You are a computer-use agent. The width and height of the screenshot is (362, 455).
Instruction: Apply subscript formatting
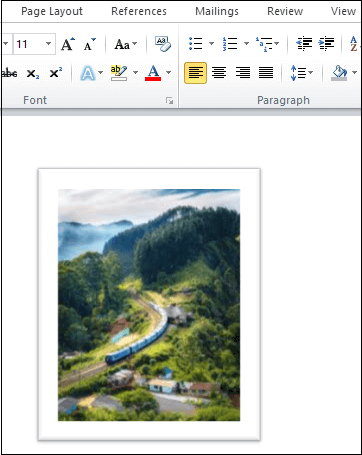click(33, 73)
